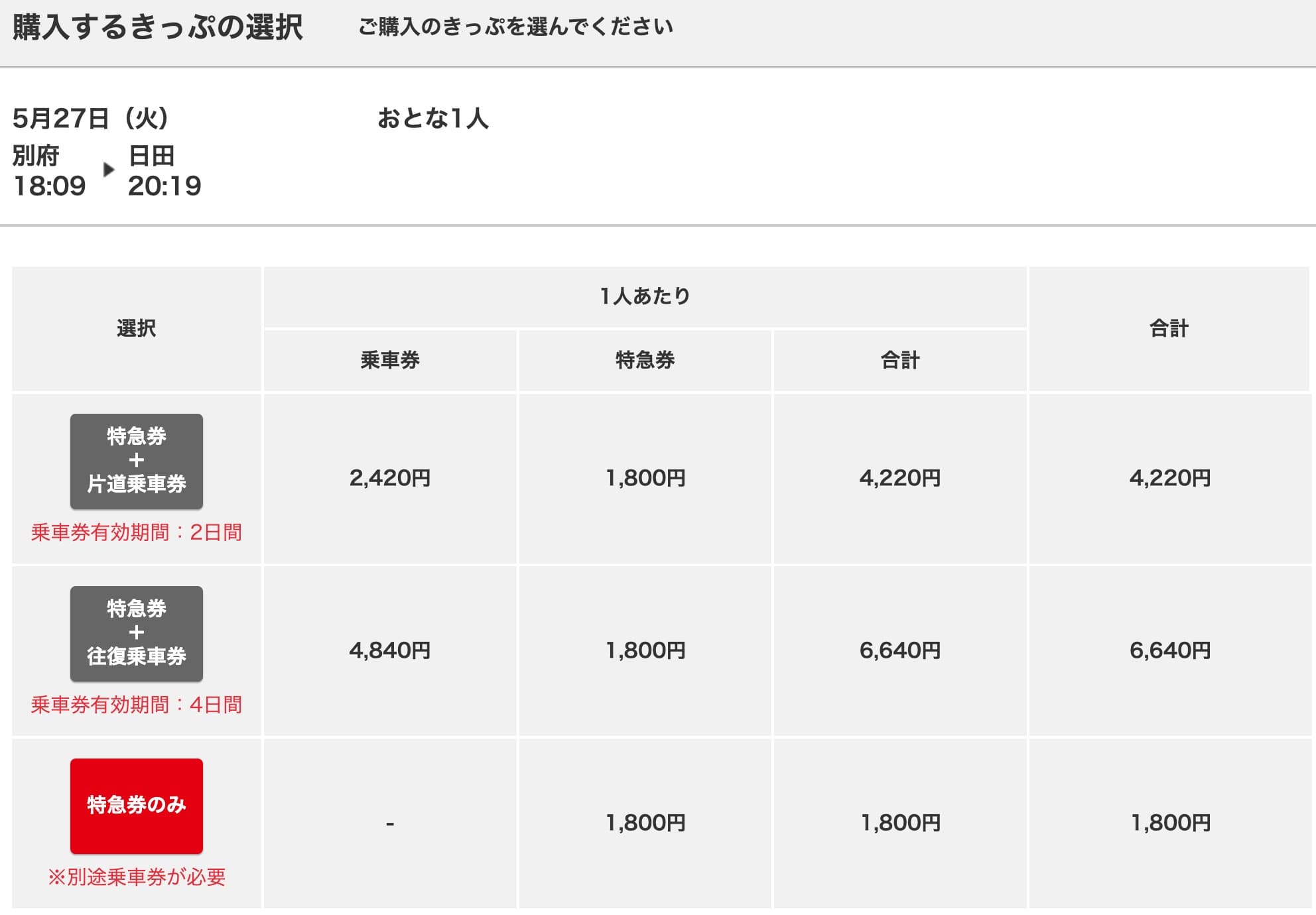Click 特急券 1,800円 in 特急券のみ row
This screenshot has width=1316, height=915.
click(645, 823)
